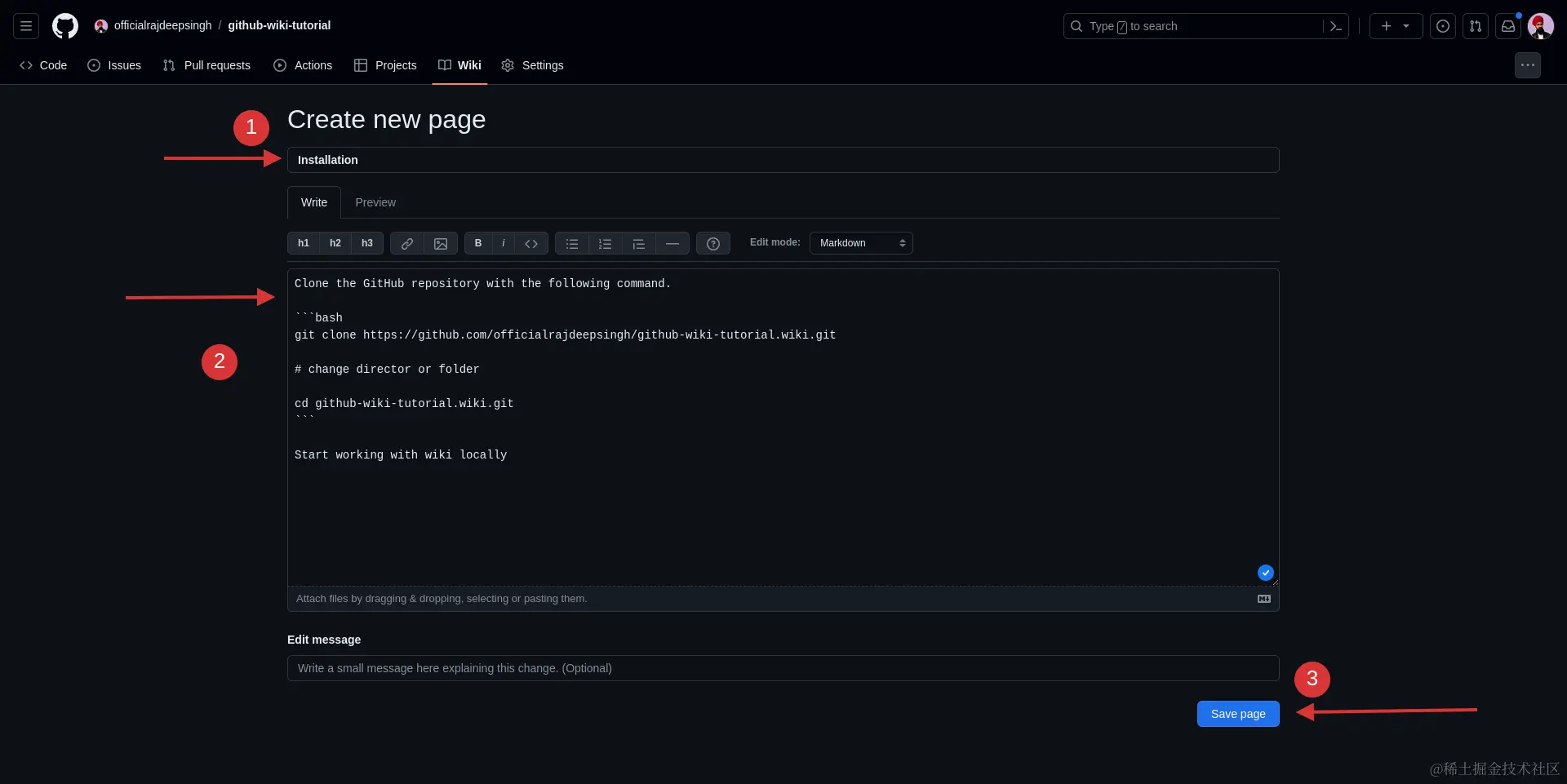Viewport: 1567px width, 784px height.
Task: Open the Projects tab
Action: coord(385,65)
